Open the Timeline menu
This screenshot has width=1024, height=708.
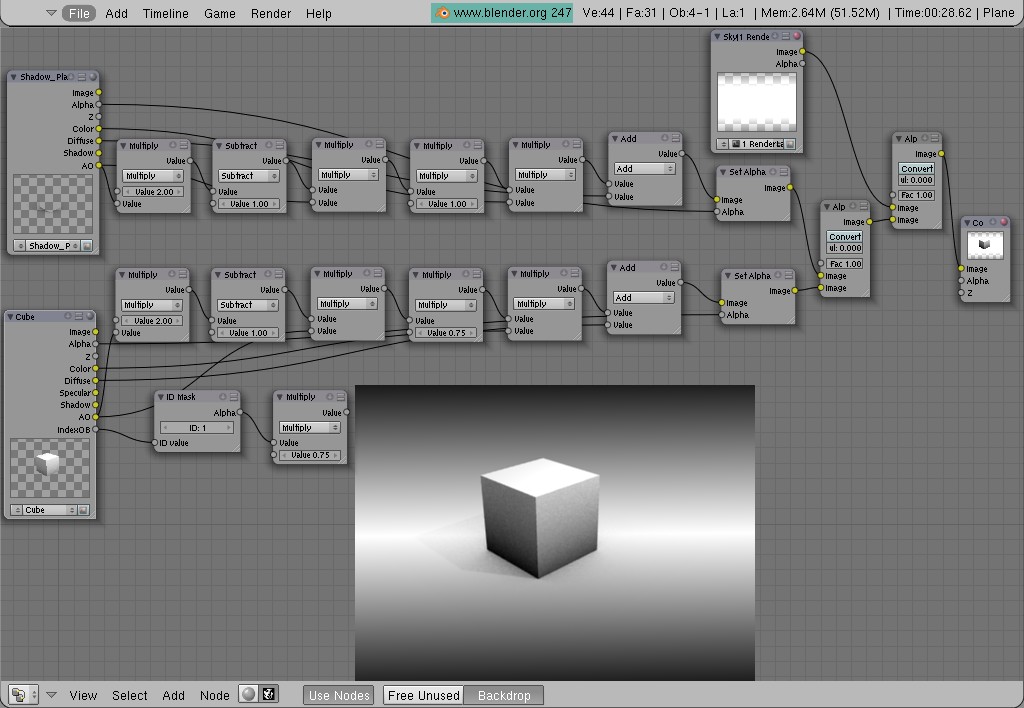[x=165, y=13]
